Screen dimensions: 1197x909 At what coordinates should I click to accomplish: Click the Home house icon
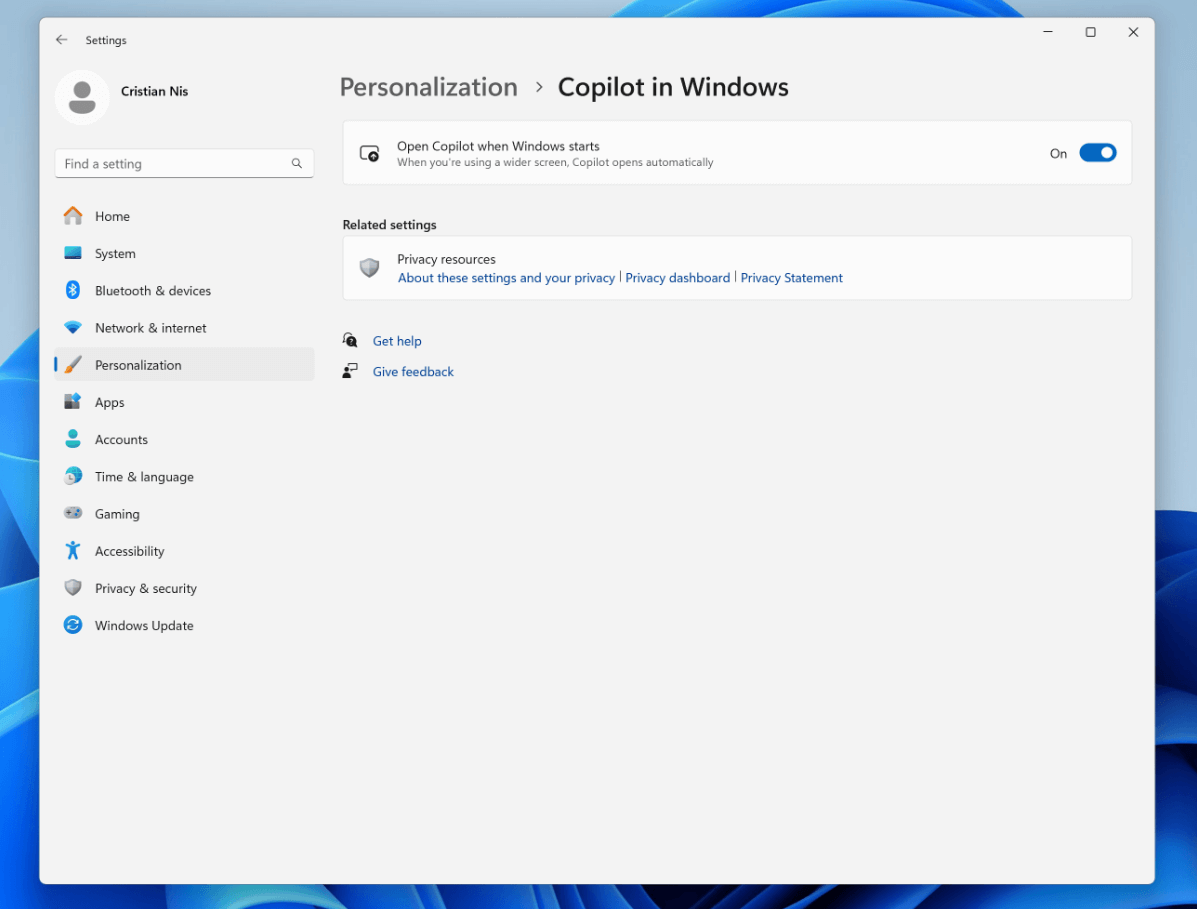[x=73, y=216]
